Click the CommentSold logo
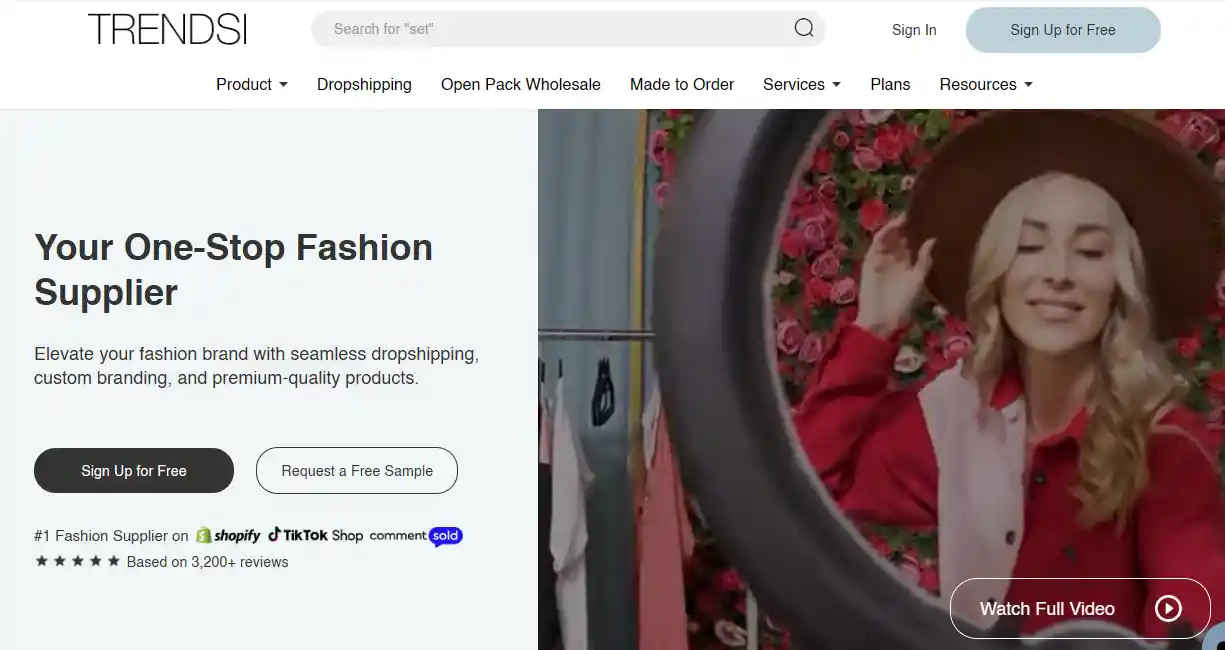Viewport: 1225px width, 650px height. tap(416, 536)
